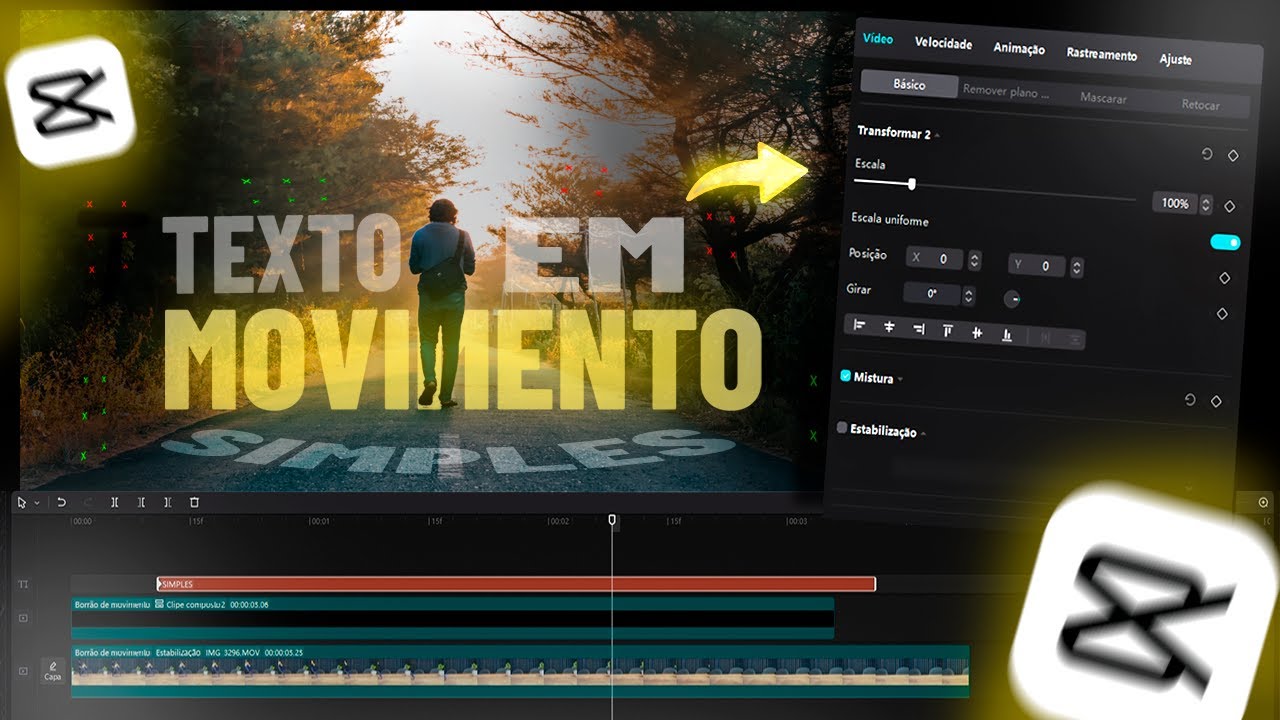Image resolution: width=1280 pixels, height=720 pixels.
Task: Collapse the Estabilização section arrow
Action: click(x=923, y=434)
